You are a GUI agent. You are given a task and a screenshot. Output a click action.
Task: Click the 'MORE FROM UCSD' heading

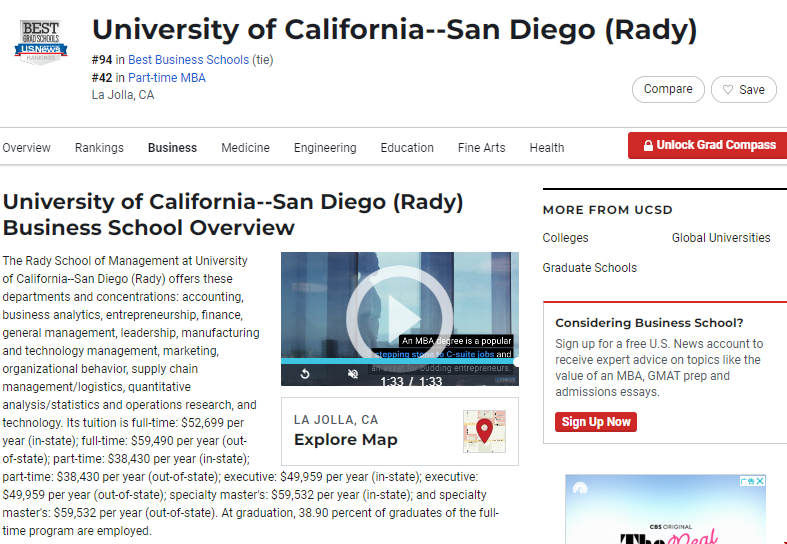coord(607,210)
